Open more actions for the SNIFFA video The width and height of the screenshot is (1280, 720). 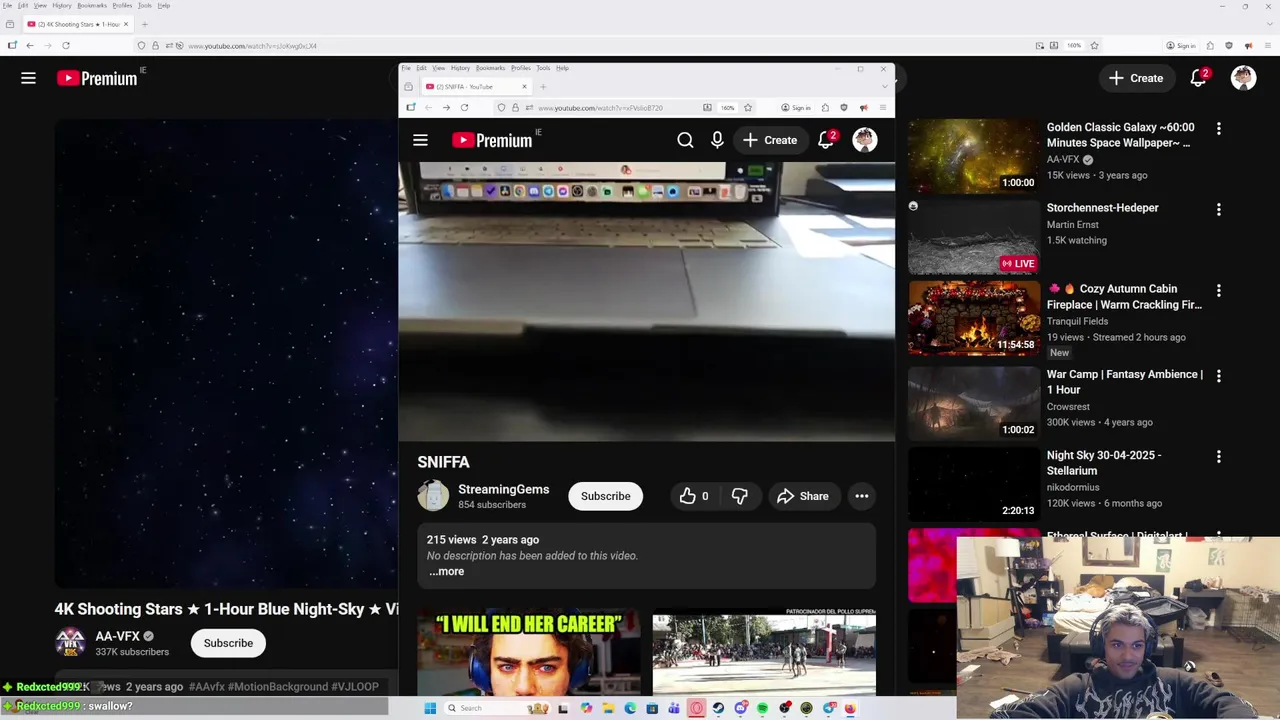[862, 496]
